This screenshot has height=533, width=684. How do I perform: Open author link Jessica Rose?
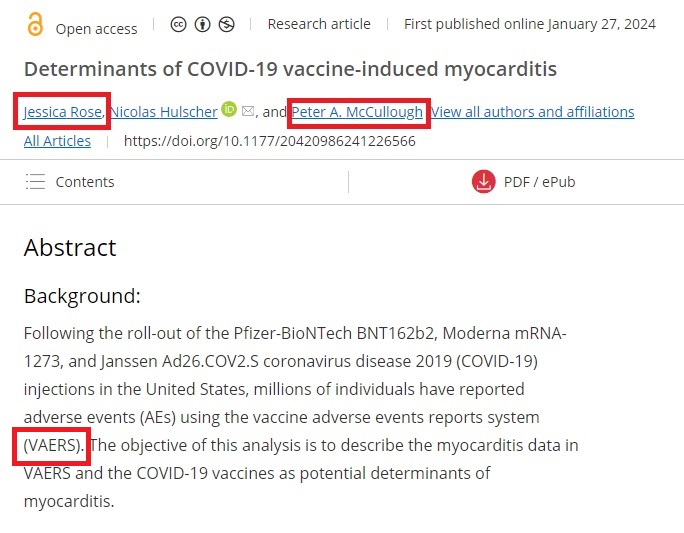tap(63, 112)
